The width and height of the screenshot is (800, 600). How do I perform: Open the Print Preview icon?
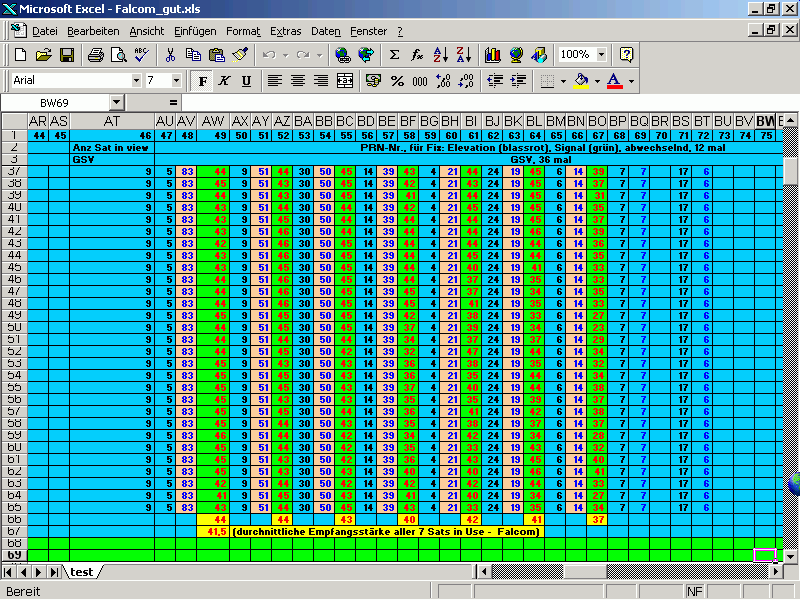tap(118, 55)
